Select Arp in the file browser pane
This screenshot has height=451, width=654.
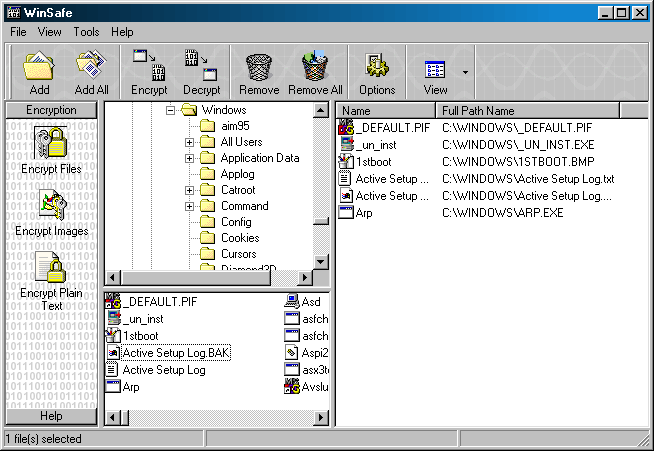point(123,387)
